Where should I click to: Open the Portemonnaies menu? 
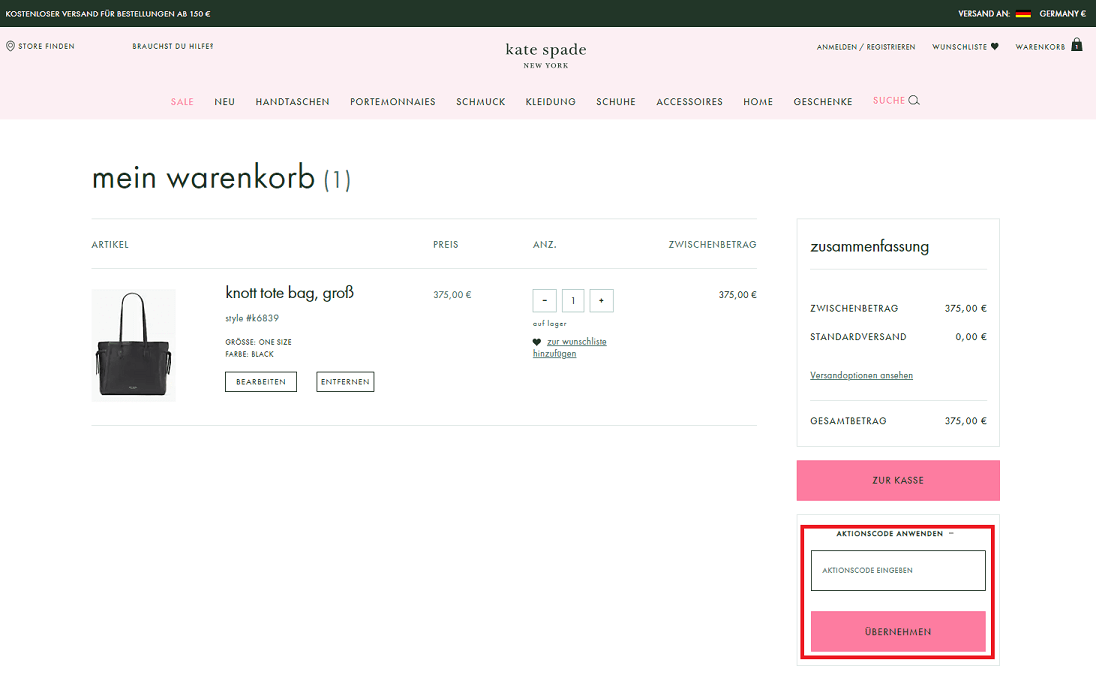tap(393, 102)
